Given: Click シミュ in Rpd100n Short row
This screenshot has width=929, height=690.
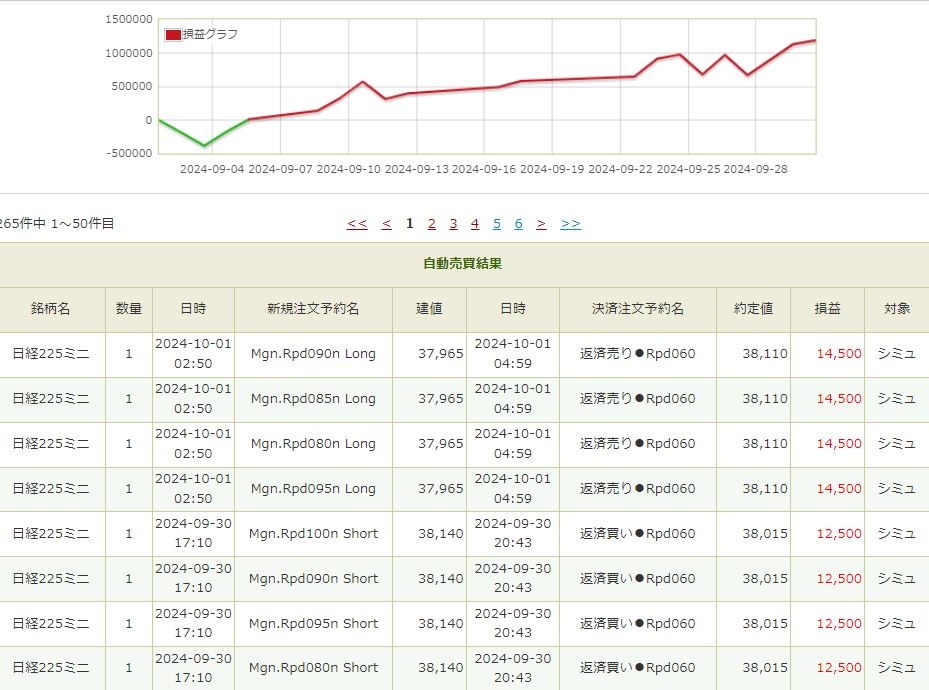Looking at the screenshot, I should point(896,534).
